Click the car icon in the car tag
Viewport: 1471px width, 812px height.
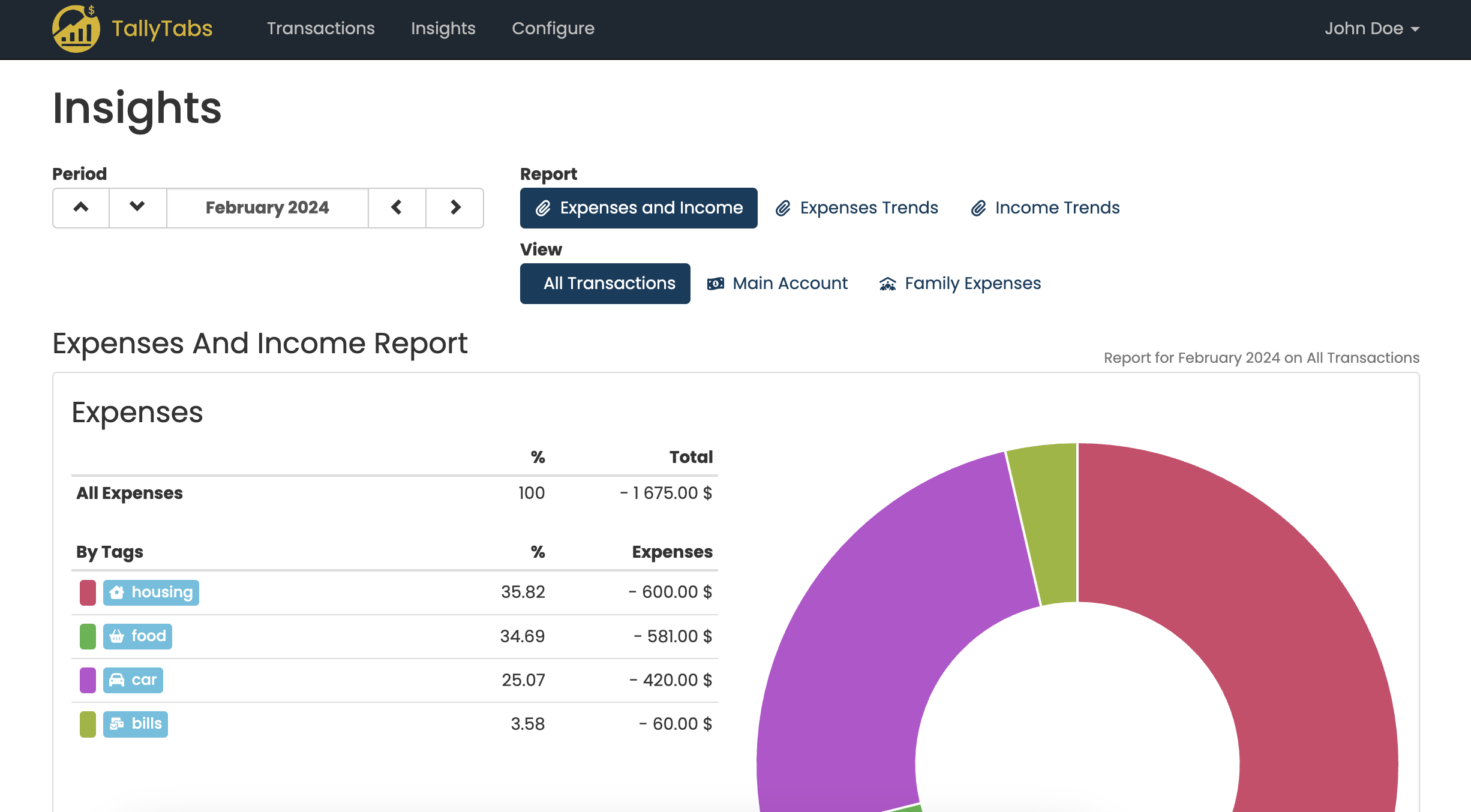[117, 680]
